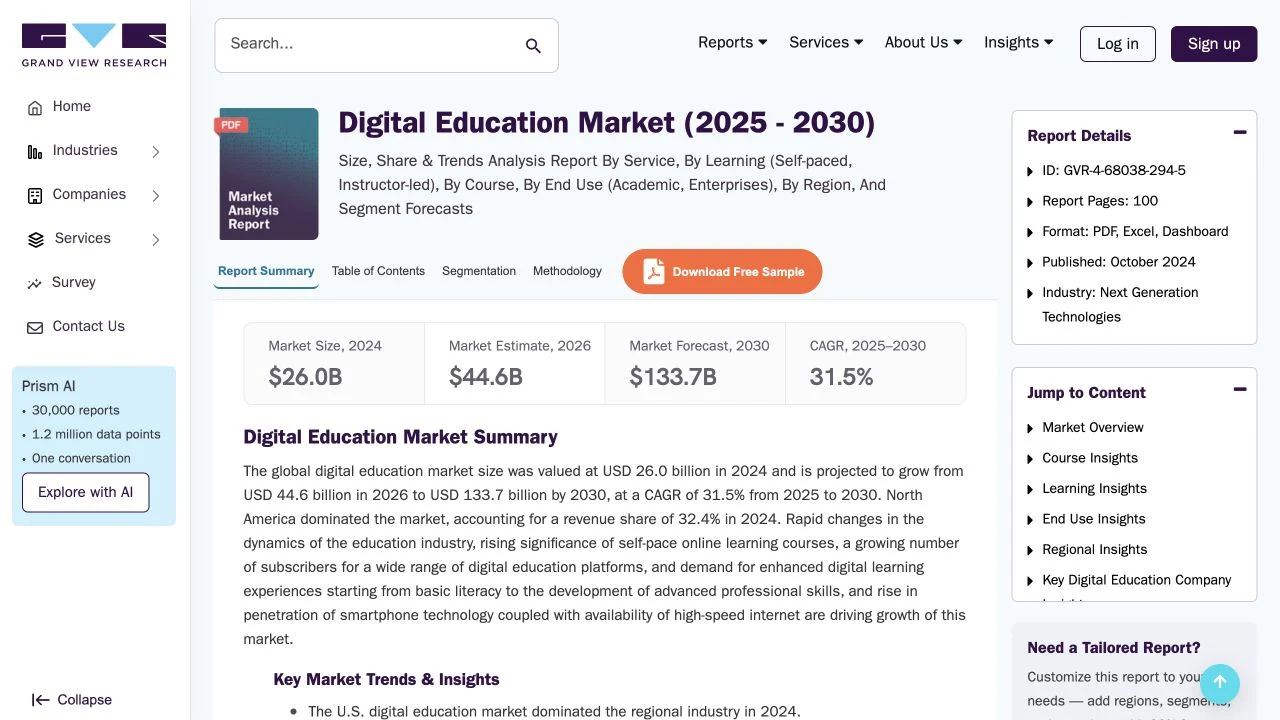This screenshot has width=1280, height=720.
Task: Jump to Course Insights section
Action: 1090,458
